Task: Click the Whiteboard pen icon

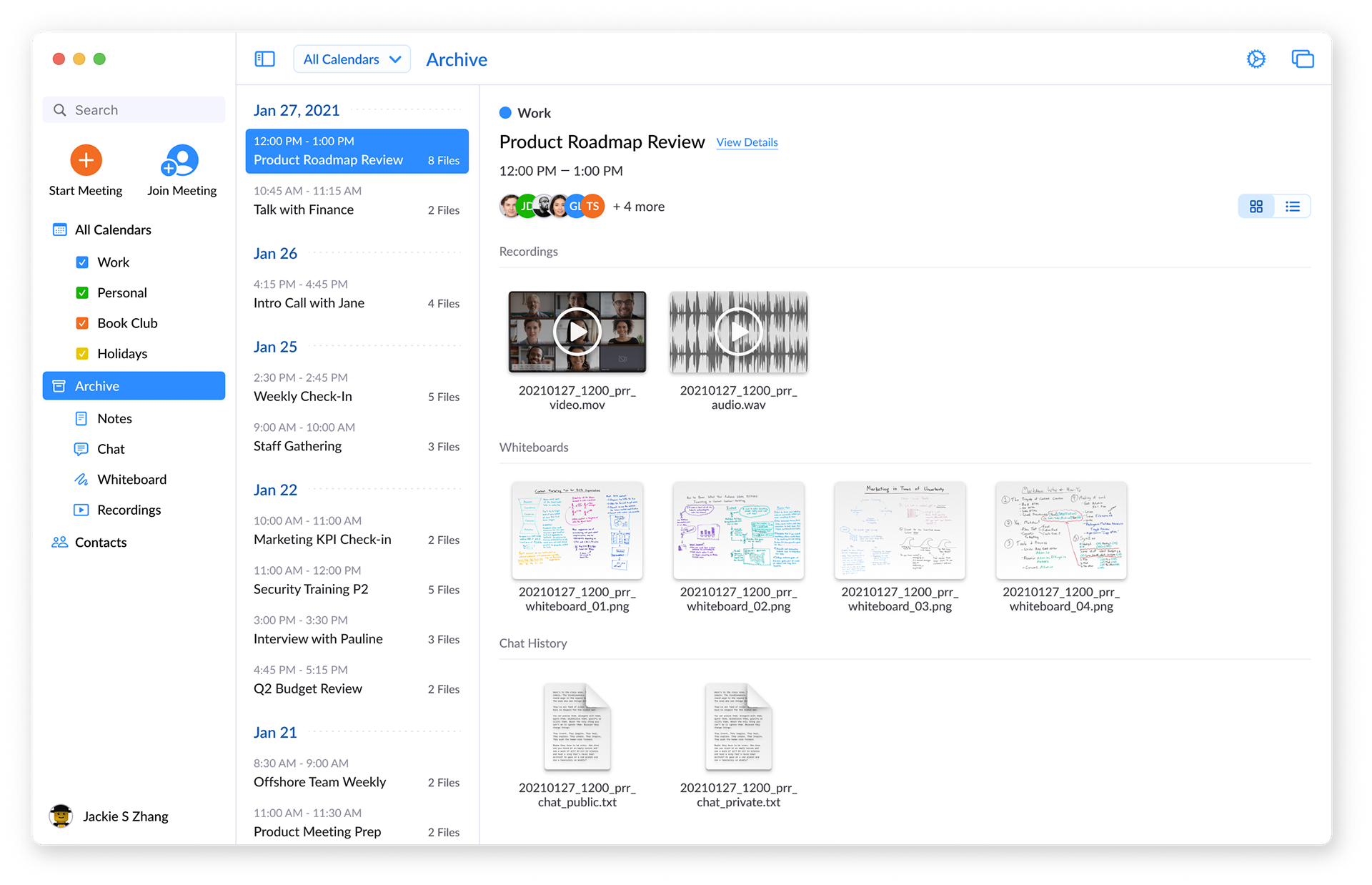Action: pos(81,480)
